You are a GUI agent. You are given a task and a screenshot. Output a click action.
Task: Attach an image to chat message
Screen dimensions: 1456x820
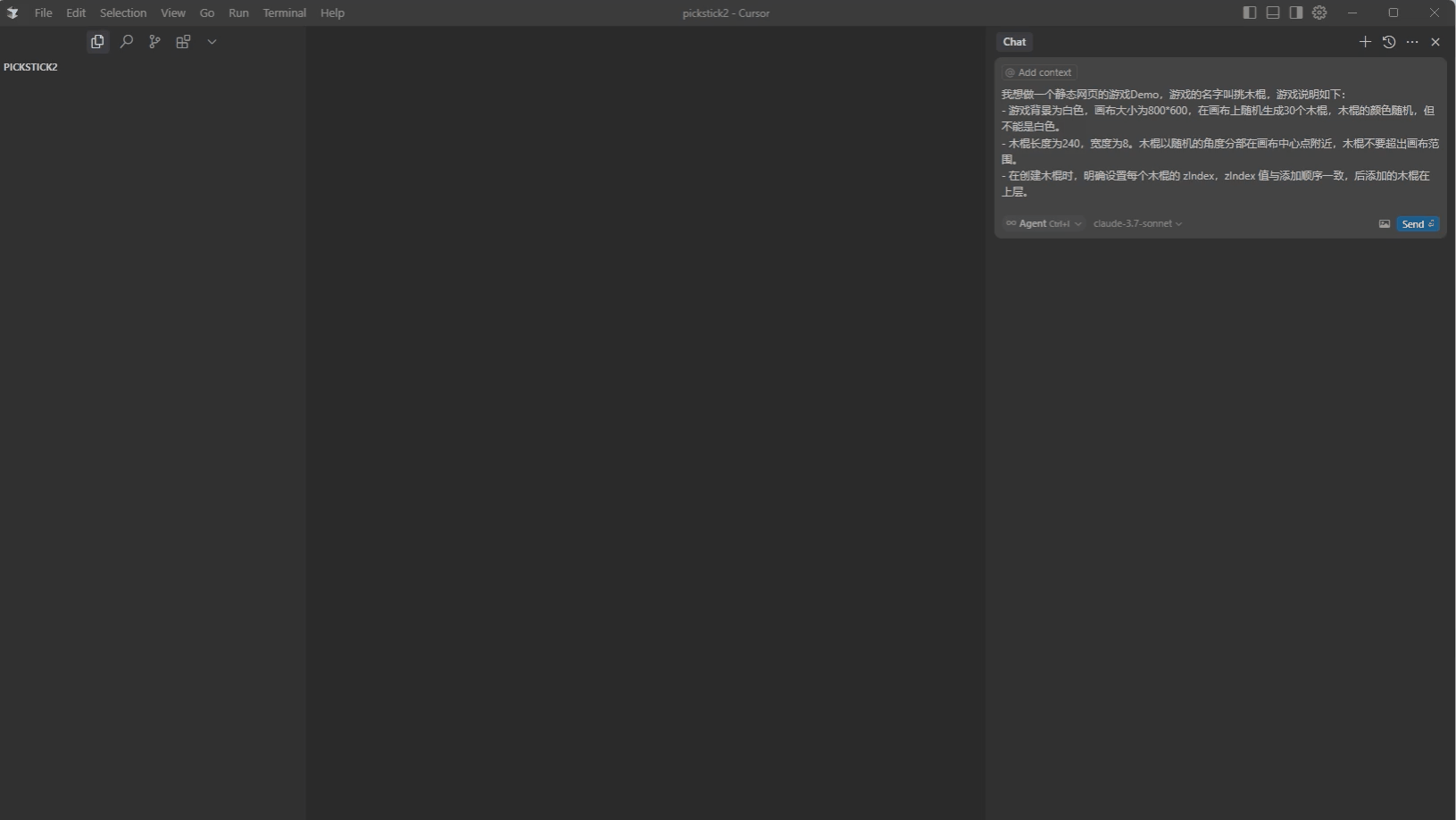tap(1385, 224)
